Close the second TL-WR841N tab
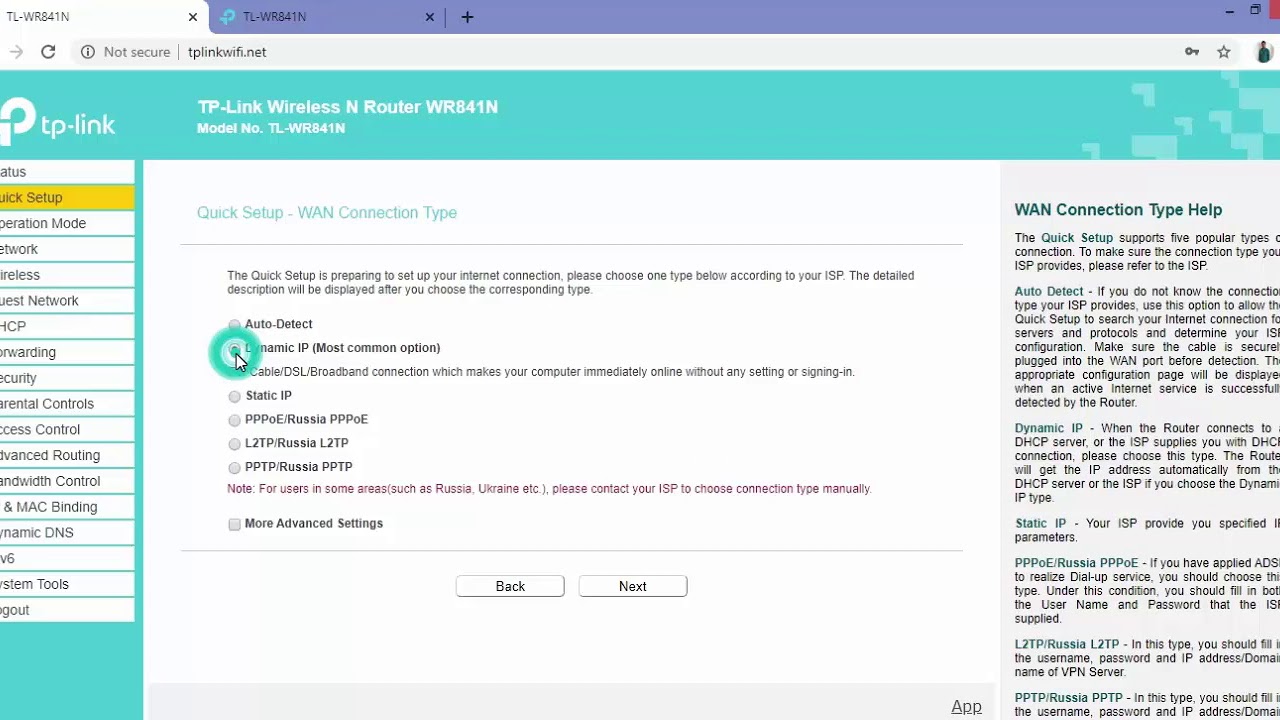The height and width of the screenshot is (720, 1280). pyautogui.click(x=431, y=17)
